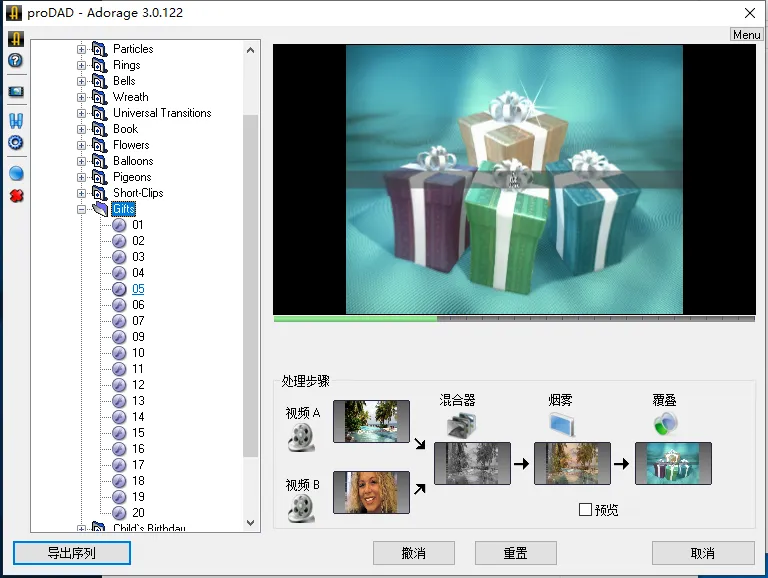Viewport: 768px width, 578px height.
Task: Expand the Balloons tree node
Action: 81,161
